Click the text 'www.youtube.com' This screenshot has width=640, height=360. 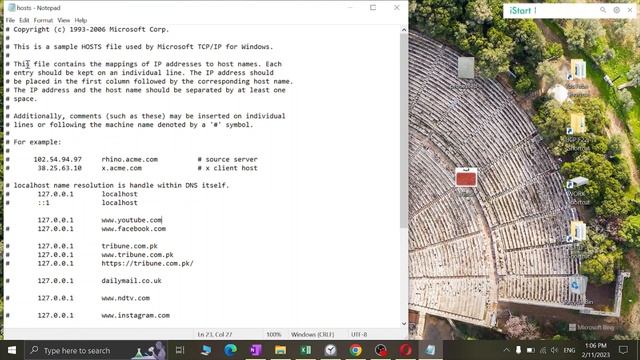pos(131,220)
